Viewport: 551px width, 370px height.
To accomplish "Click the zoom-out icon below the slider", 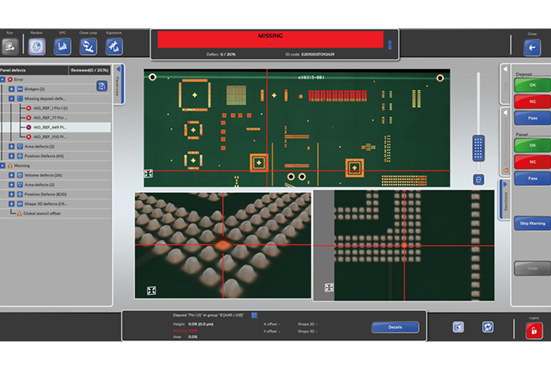I will click(x=478, y=180).
